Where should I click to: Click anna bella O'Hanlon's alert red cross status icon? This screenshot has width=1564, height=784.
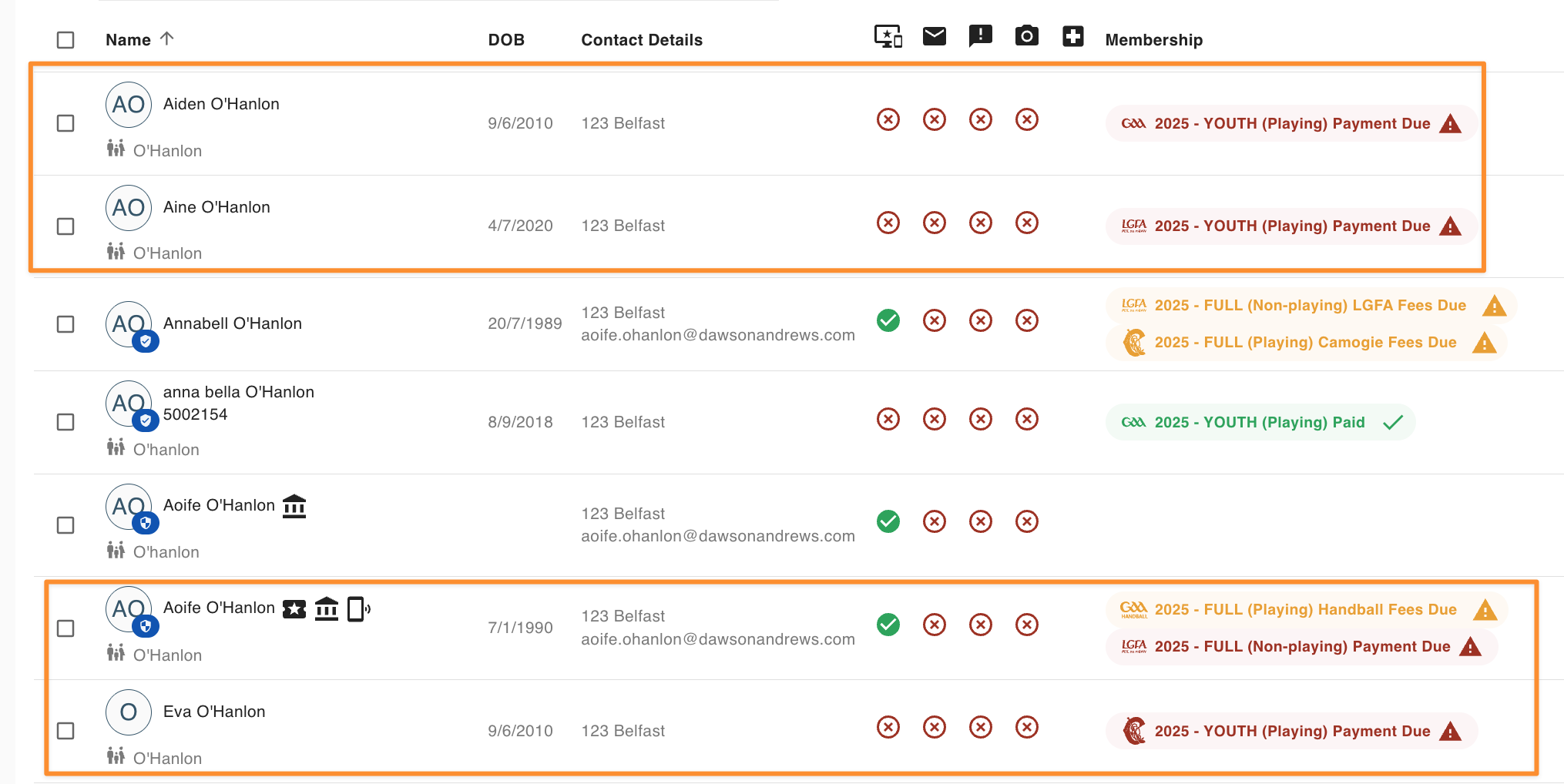pos(981,419)
